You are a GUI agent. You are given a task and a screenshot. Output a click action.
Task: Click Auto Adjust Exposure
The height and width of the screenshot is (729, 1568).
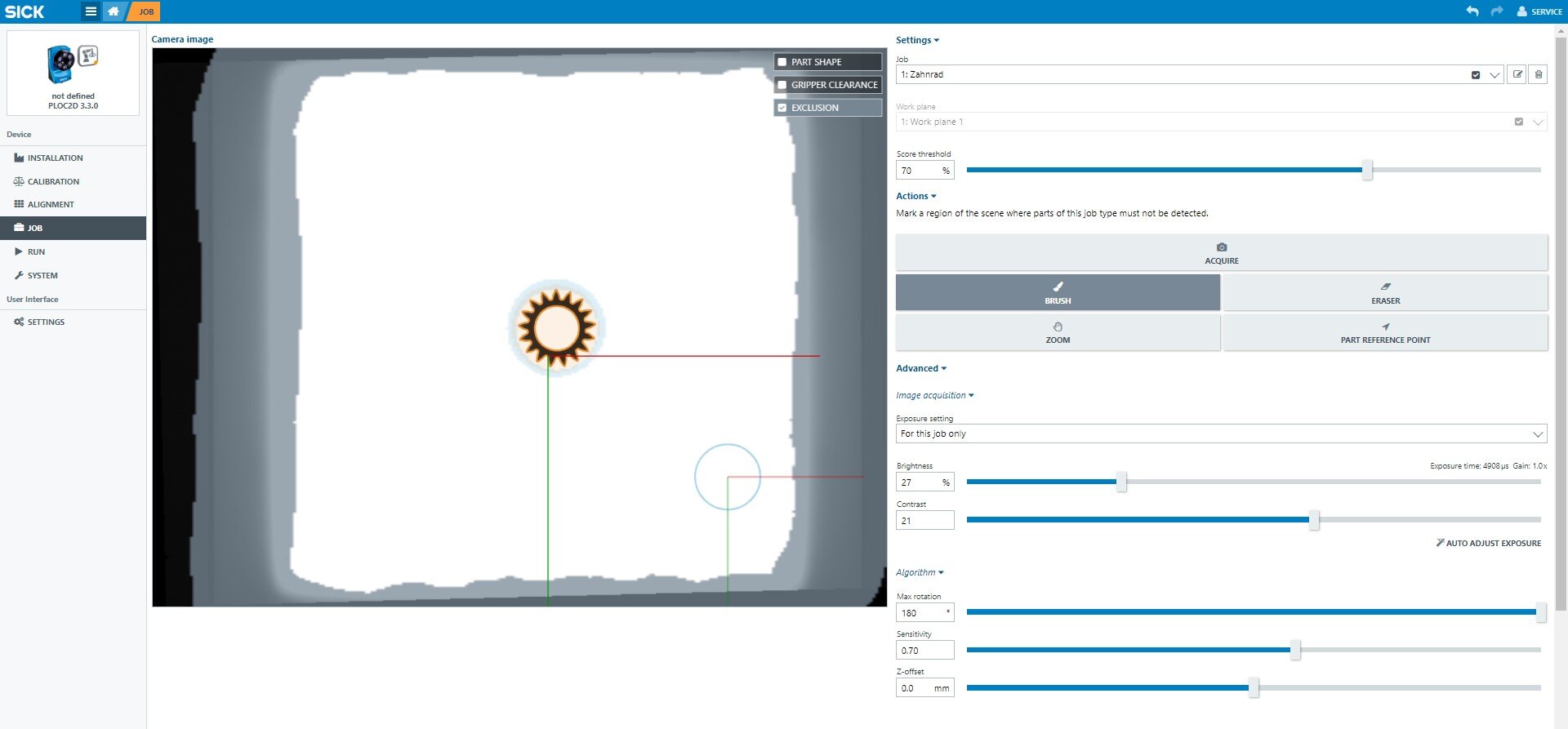1488,543
